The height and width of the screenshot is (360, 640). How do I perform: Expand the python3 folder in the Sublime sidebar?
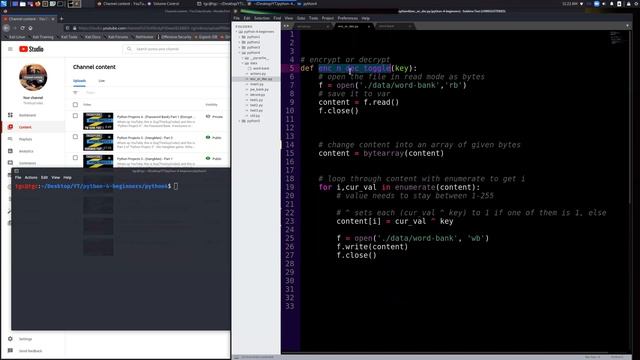point(240,47)
